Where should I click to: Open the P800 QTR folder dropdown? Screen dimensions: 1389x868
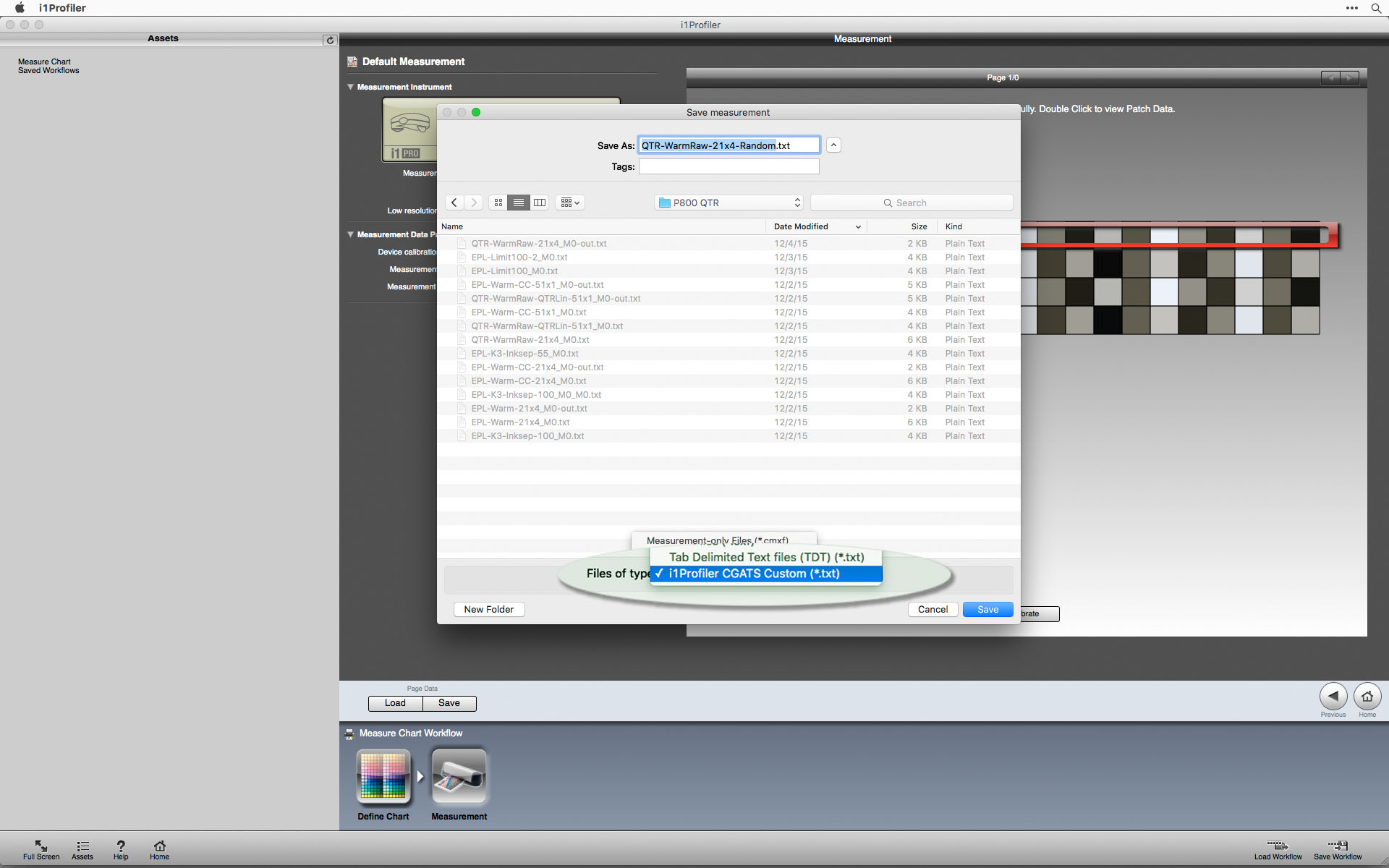pyautogui.click(x=730, y=203)
